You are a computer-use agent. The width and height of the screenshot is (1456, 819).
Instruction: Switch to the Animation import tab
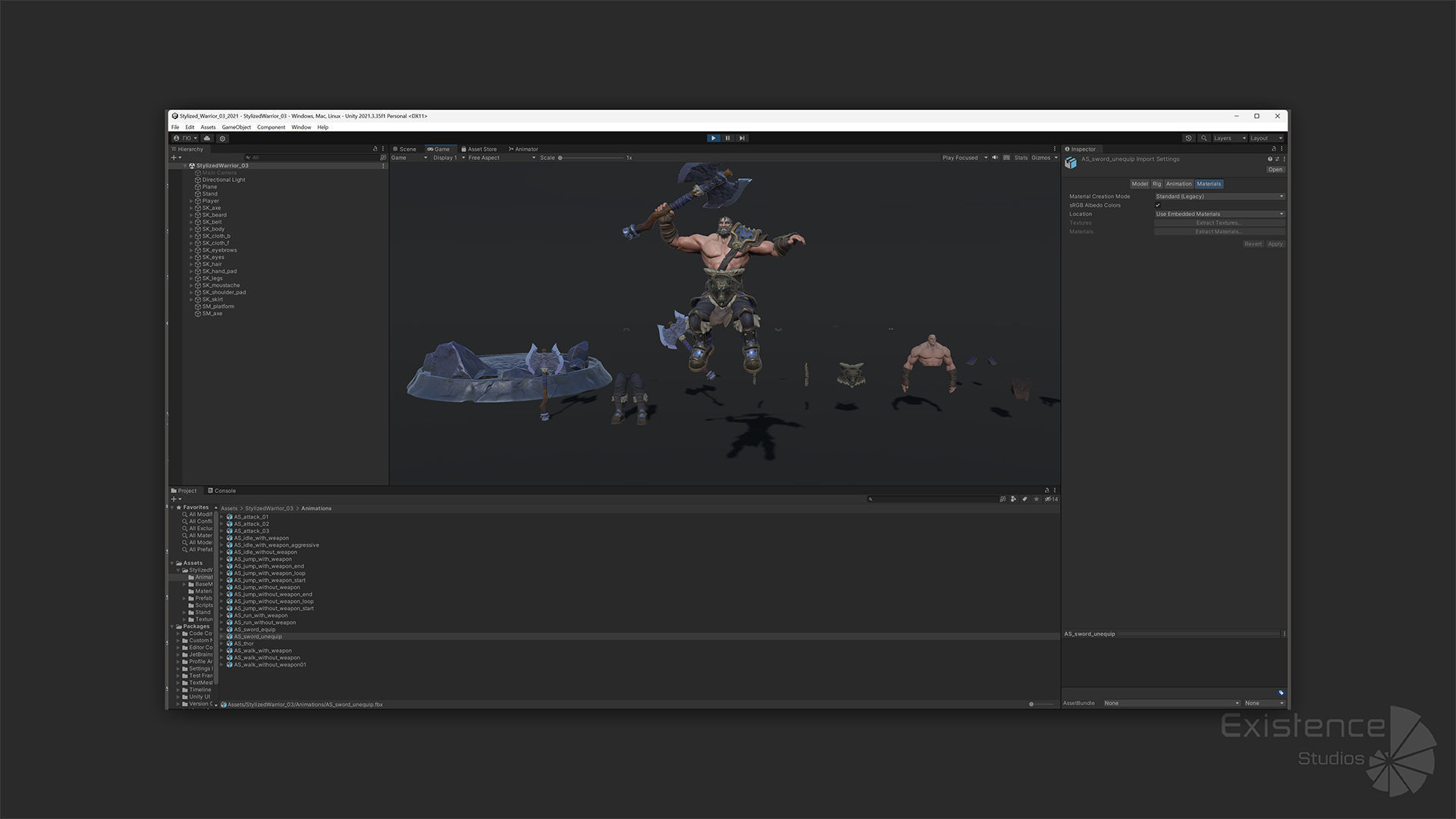click(1178, 184)
